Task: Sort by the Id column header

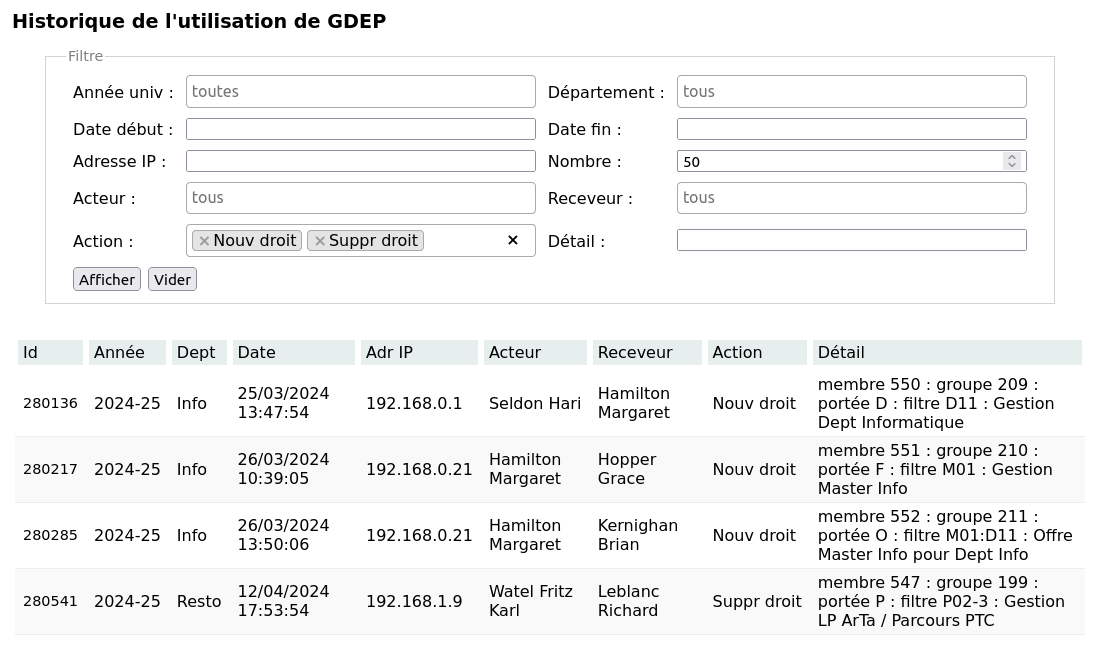Action: pos(50,352)
